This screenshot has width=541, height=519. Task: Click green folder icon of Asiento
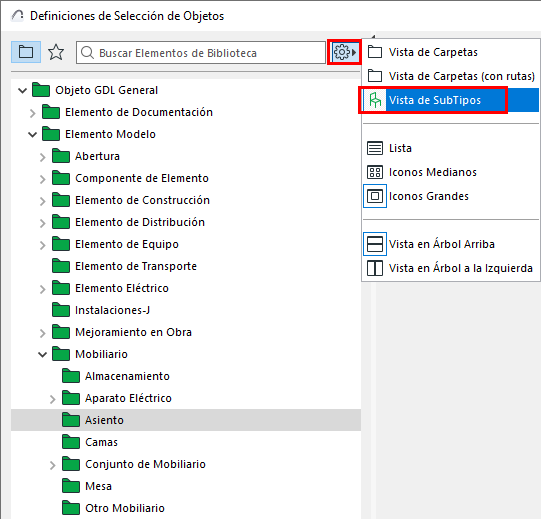tap(71, 420)
